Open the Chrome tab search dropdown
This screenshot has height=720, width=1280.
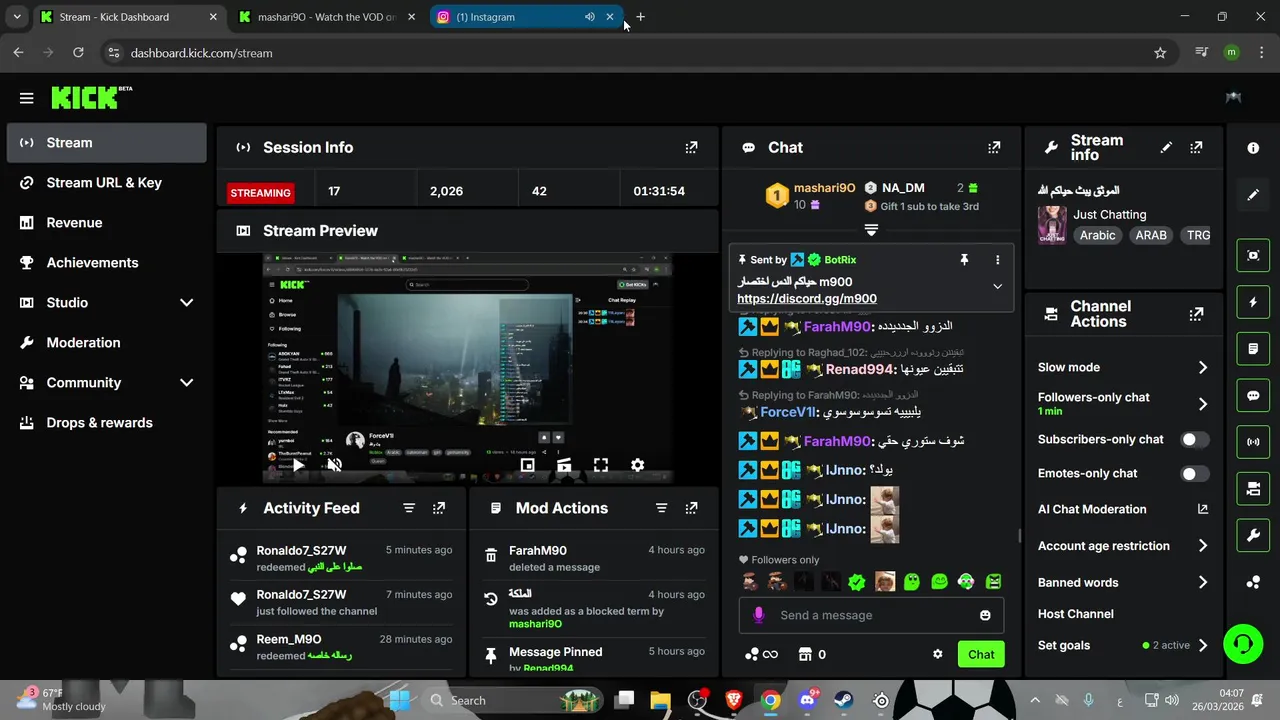point(17,17)
